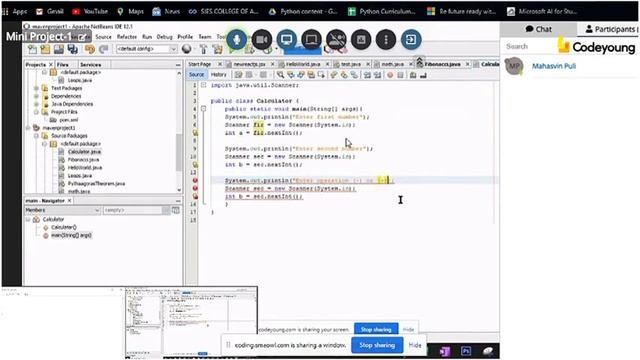This screenshot has height=360, width=640.
Task: Click Stop sharing for coding.smeowl.com
Action: click(x=377, y=345)
